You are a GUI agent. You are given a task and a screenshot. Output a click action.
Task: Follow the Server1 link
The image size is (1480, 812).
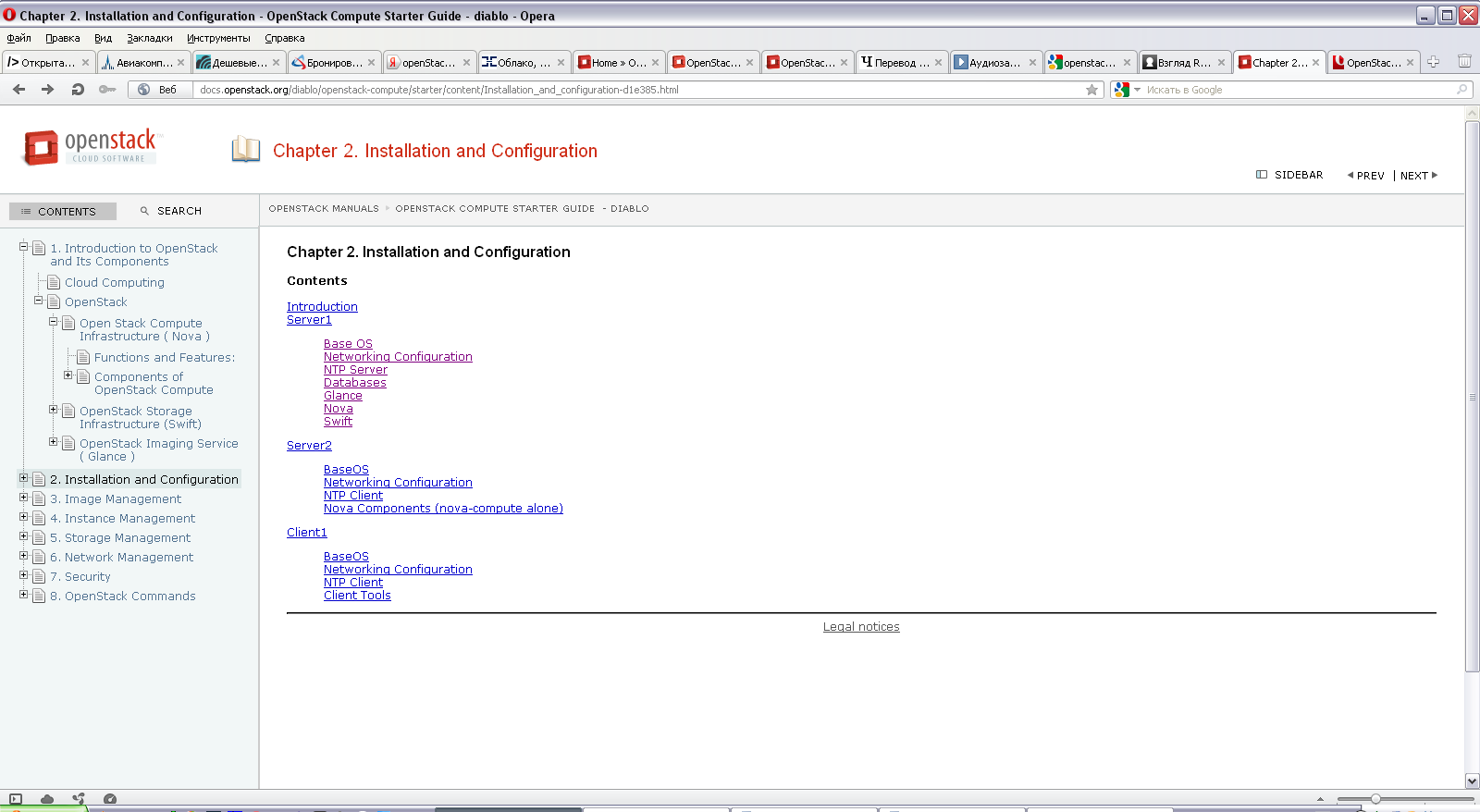(309, 319)
